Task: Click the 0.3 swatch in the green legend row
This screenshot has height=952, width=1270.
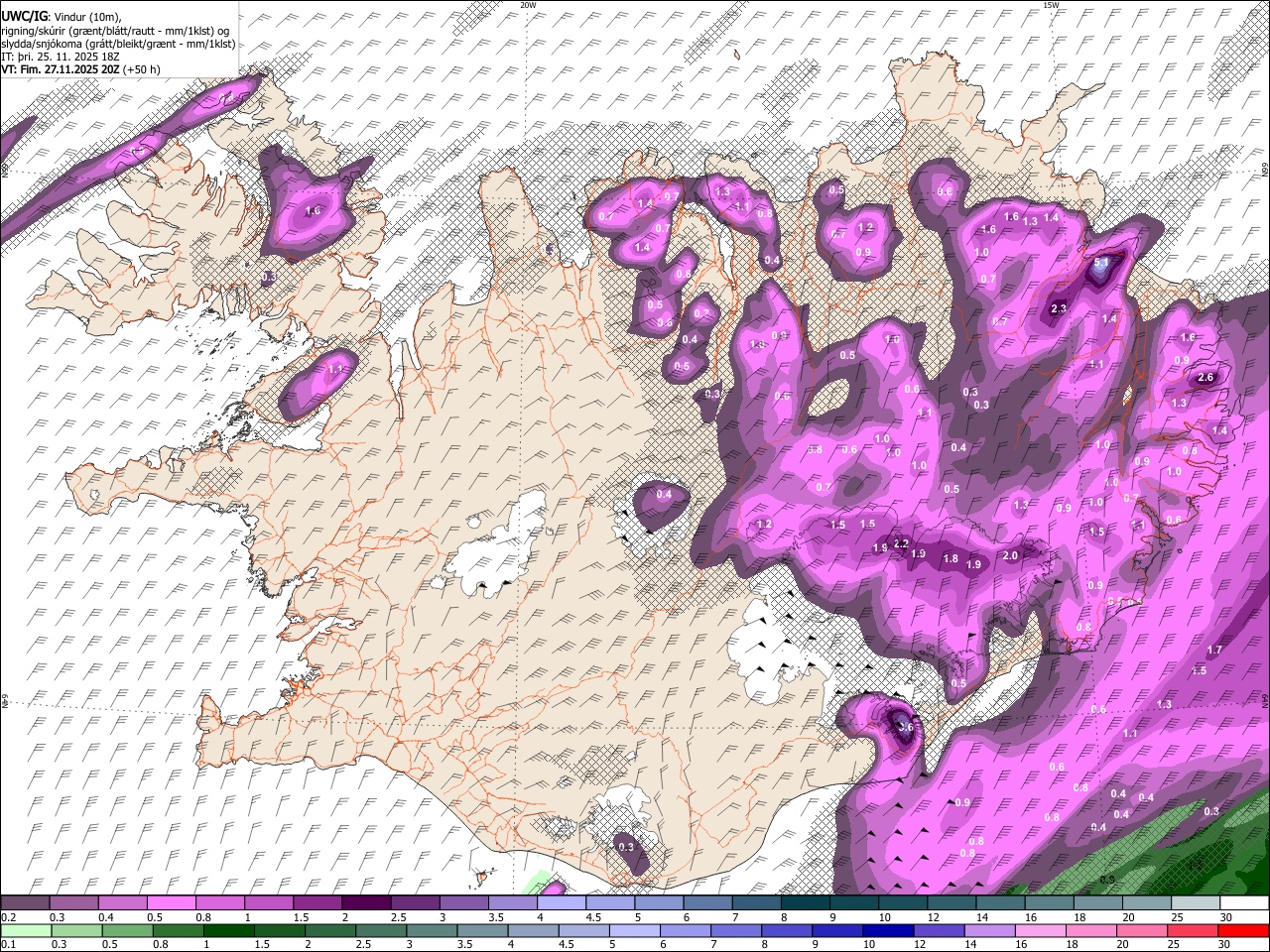Action: (x=77, y=930)
